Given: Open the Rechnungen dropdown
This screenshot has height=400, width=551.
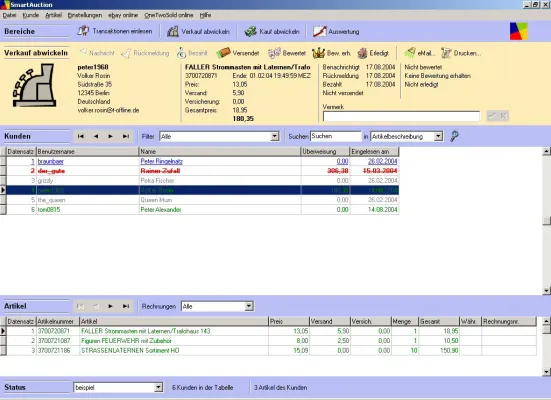Looking at the screenshot, I should click(249, 306).
